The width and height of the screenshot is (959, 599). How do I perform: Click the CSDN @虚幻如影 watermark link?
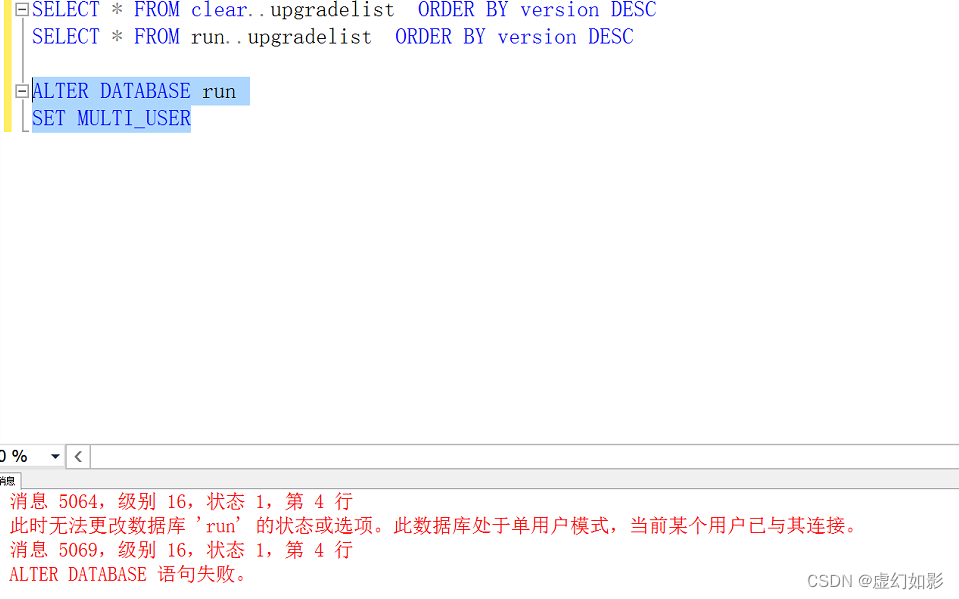coord(880,580)
